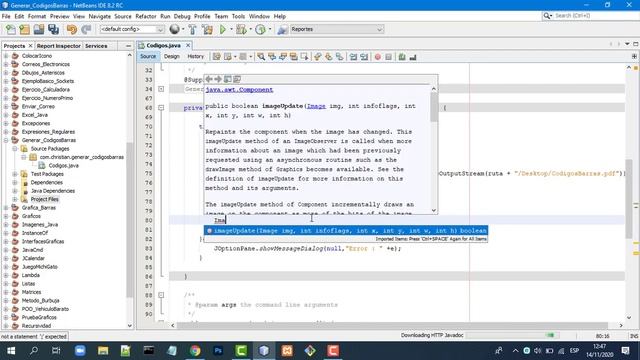The image size is (640, 360).
Task: Follow the java.awt.Component link
Action: click(x=239, y=90)
